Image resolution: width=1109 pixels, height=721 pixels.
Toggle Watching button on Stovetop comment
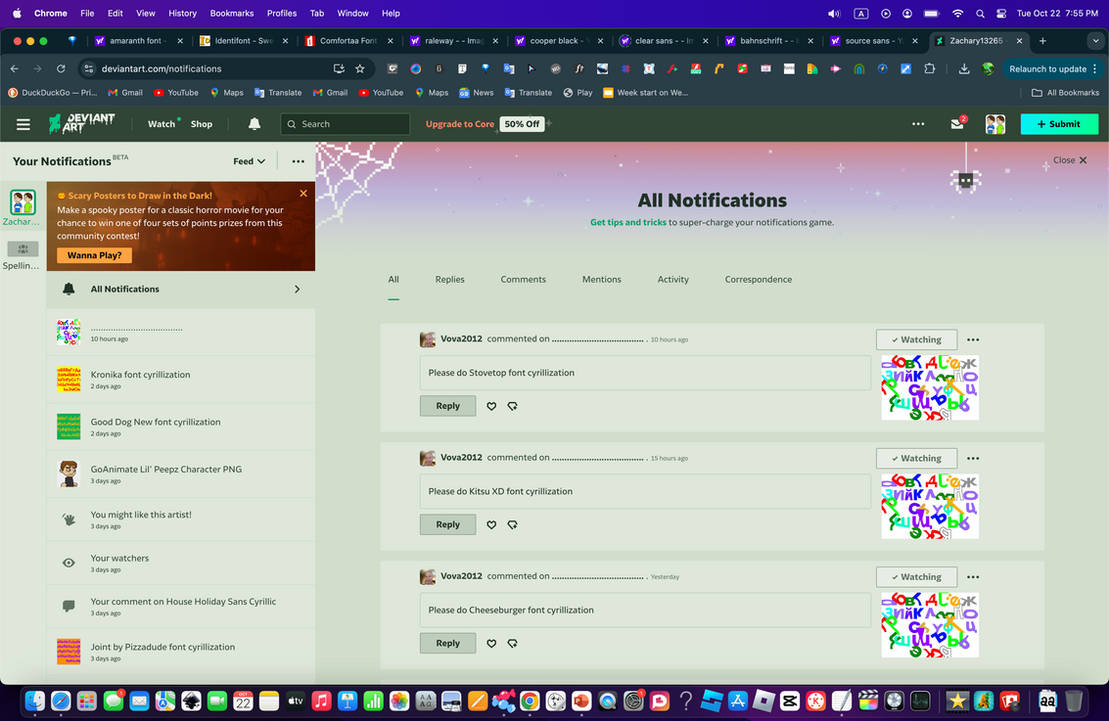tap(916, 340)
